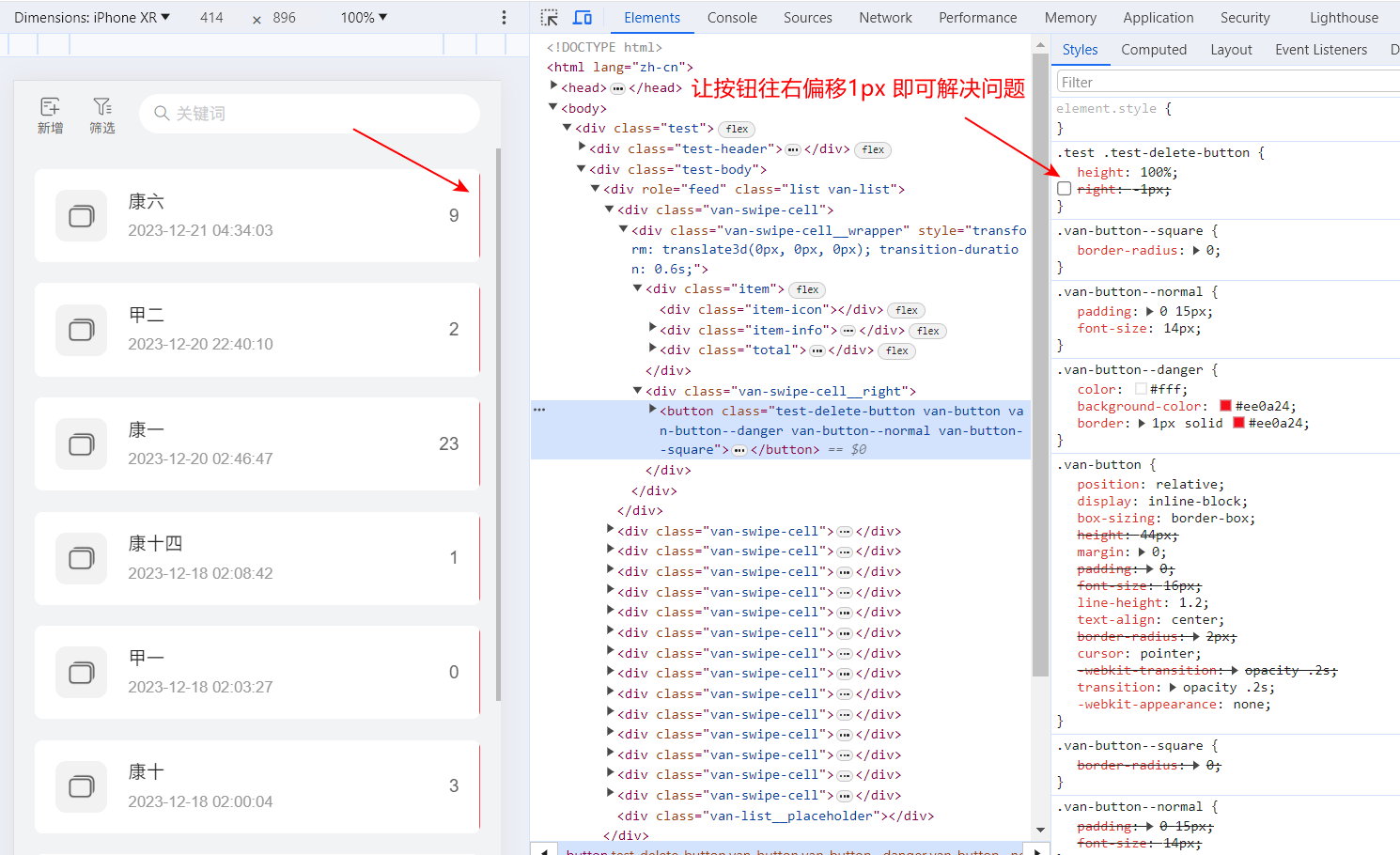Open the 康六 list item
1400x855 pixels.
[x=257, y=216]
